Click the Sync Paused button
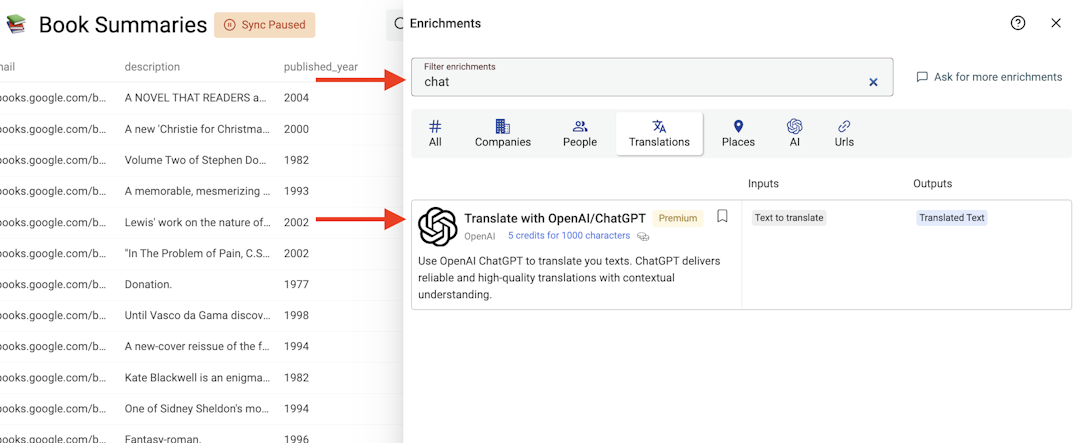This screenshot has height=443, width=1080. 264,25
